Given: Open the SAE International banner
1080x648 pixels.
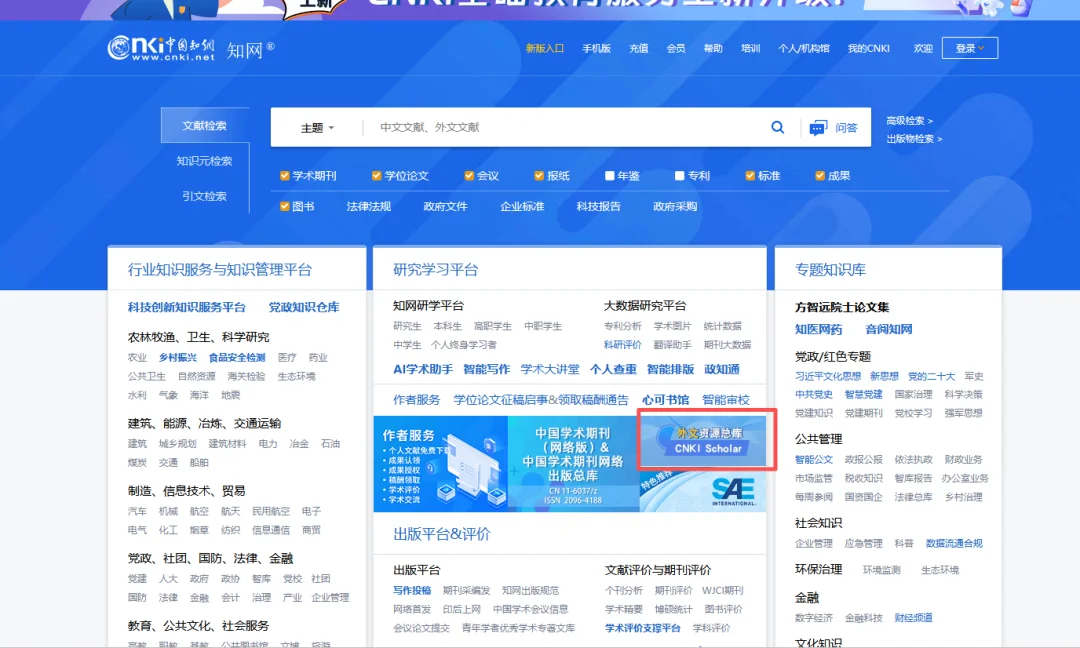Looking at the screenshot, I should pos(703,490).
